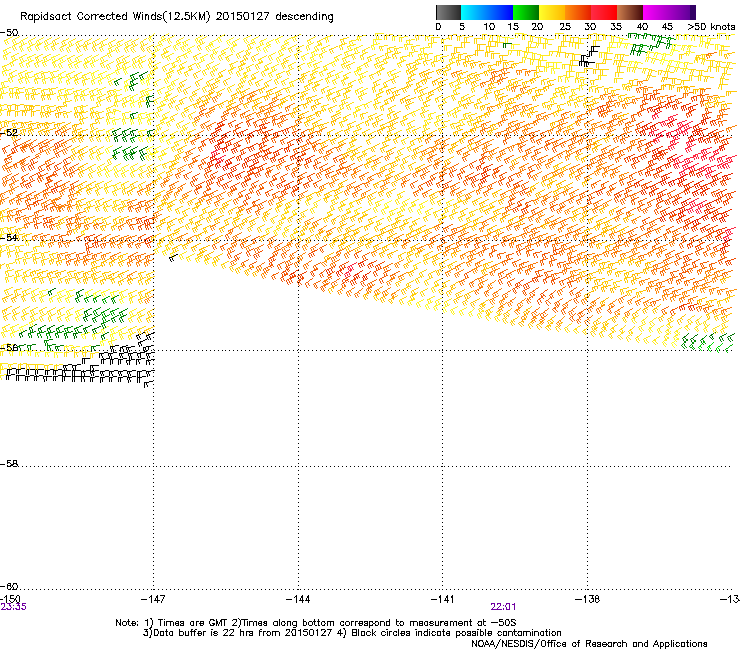This screenshot has width=740, height=650.
Task: Click the '-150' longitude axis label
Action: tap(10, 599)
